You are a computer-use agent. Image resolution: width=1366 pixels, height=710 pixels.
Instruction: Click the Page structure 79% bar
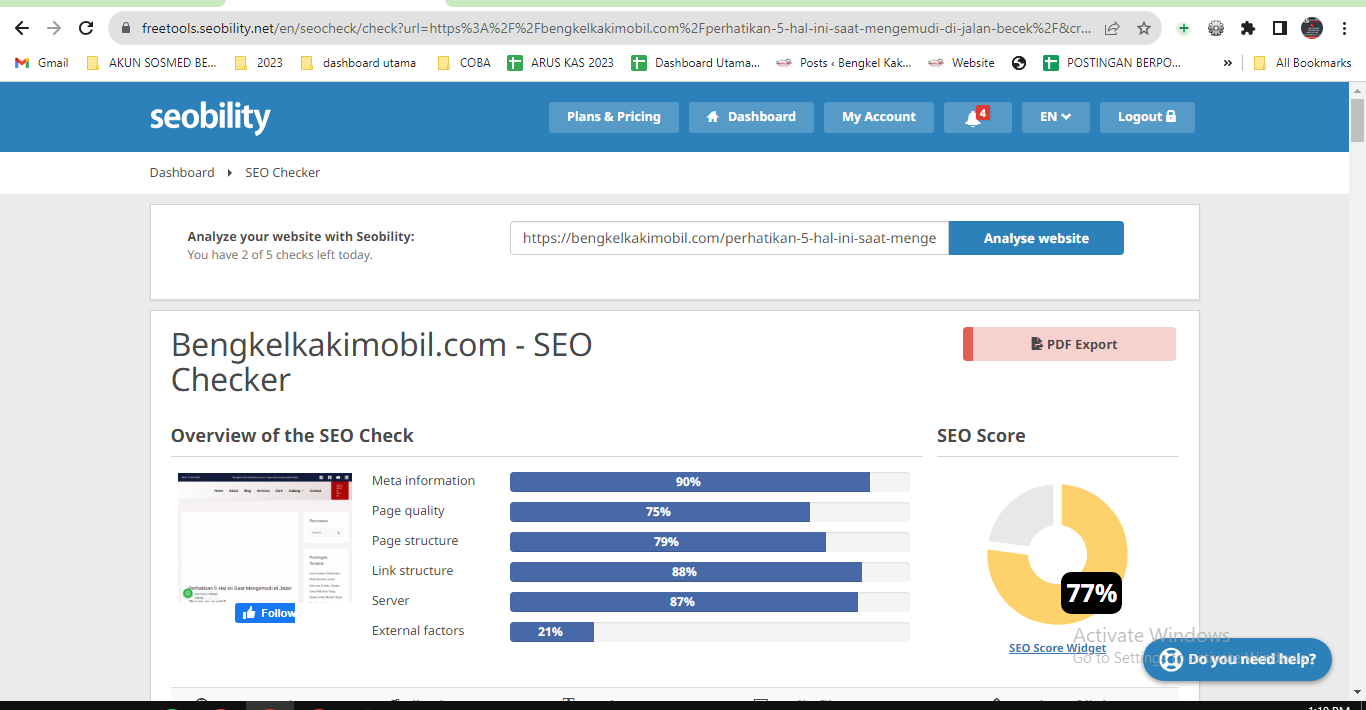click(710, 541)
